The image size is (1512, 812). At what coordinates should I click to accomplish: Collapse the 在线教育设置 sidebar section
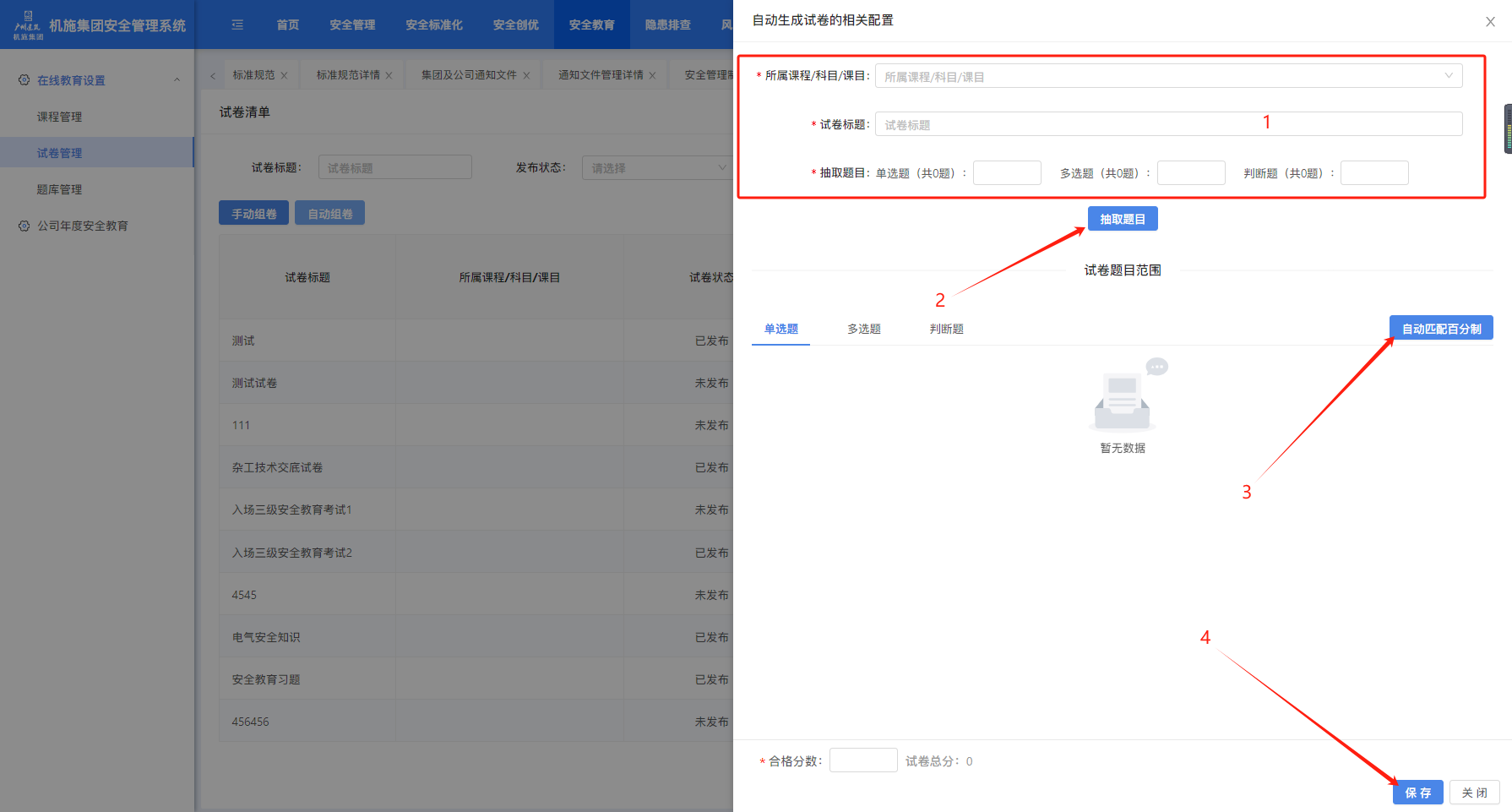coord(177,80)
